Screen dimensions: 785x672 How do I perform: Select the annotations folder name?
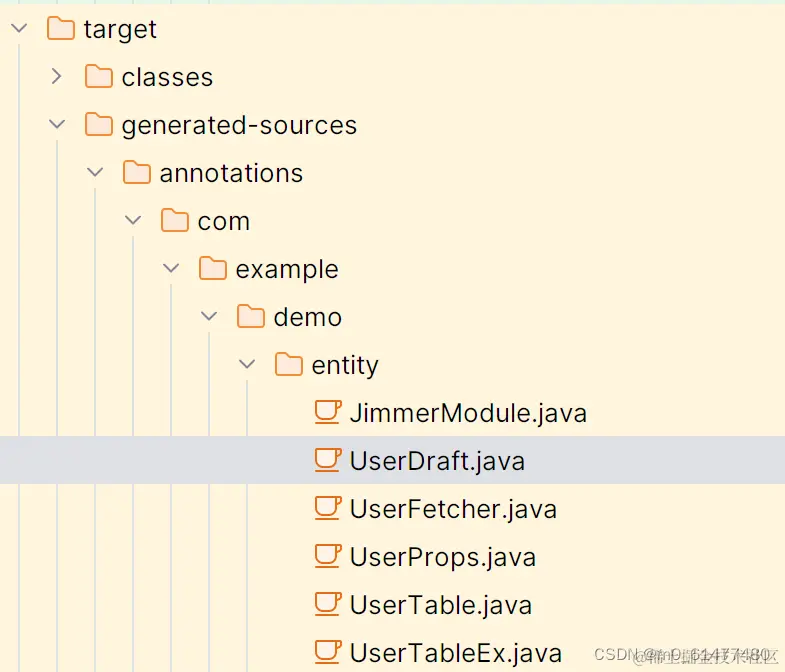(231, 173)
